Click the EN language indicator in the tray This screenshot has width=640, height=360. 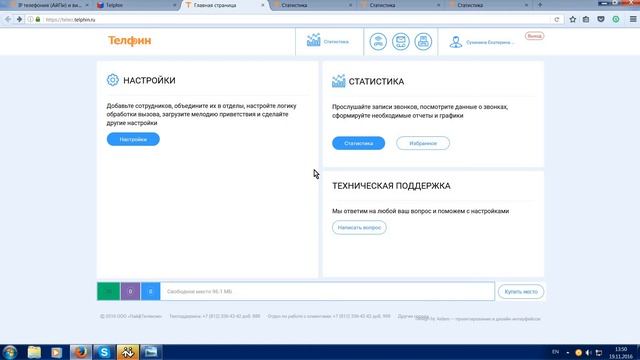click(555, 352)
